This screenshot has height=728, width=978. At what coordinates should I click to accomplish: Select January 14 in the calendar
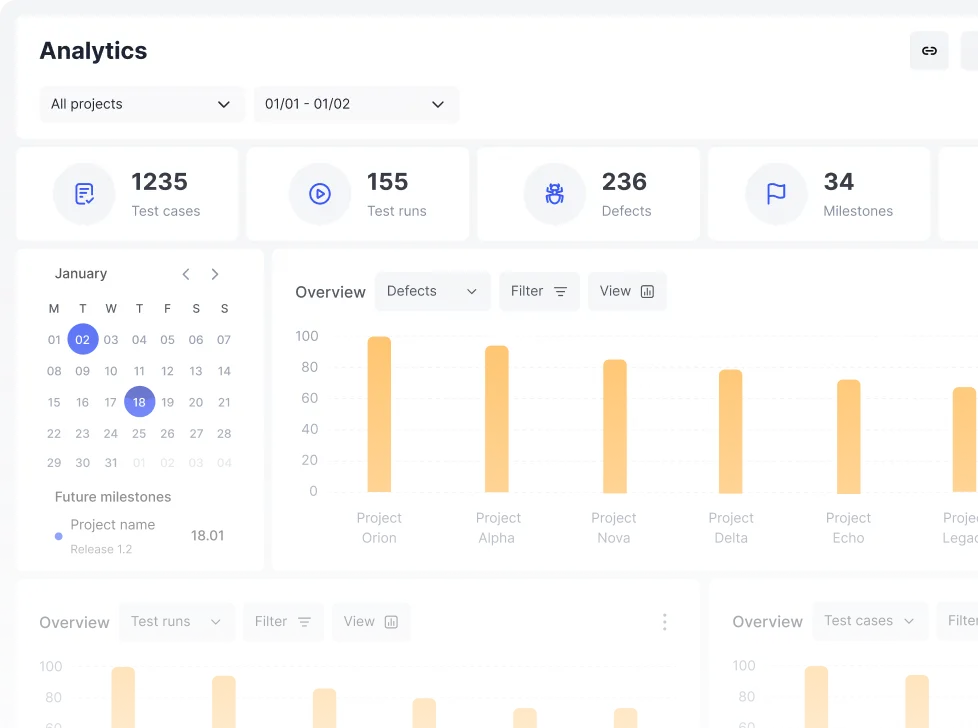pyautogui.click(x=224, y=371)
